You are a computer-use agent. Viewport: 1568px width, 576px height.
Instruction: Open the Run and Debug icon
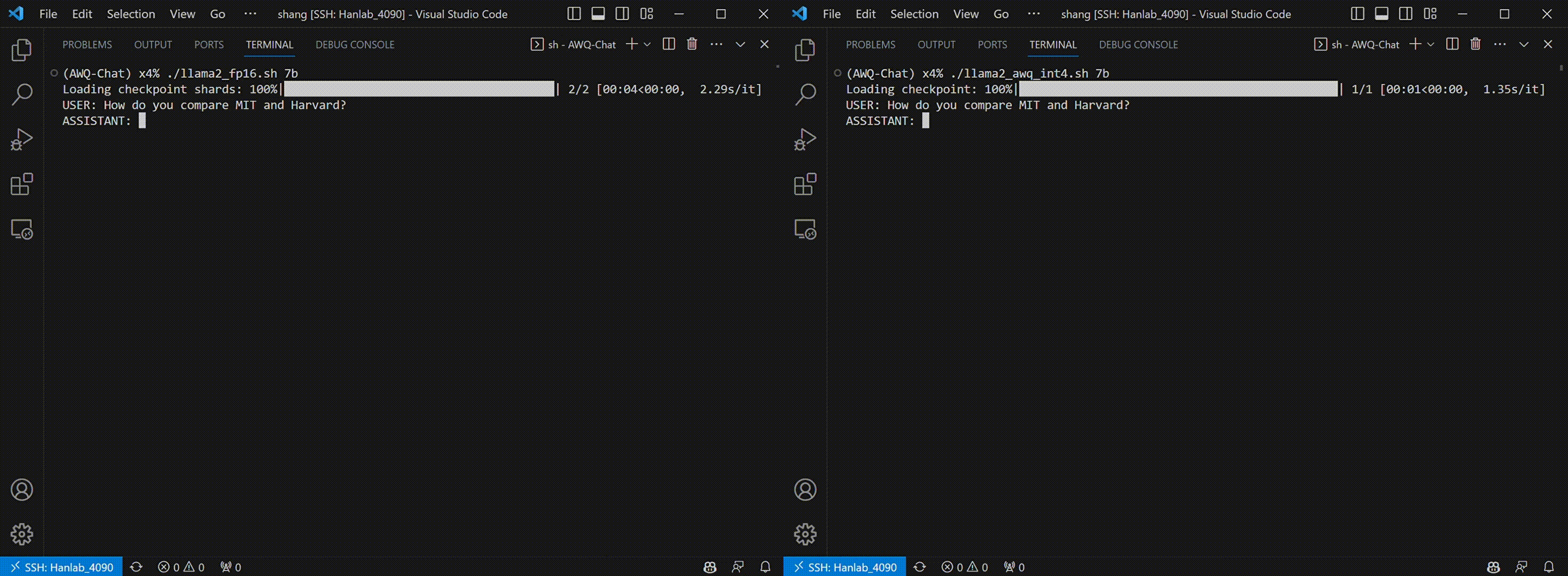(22, 139)
